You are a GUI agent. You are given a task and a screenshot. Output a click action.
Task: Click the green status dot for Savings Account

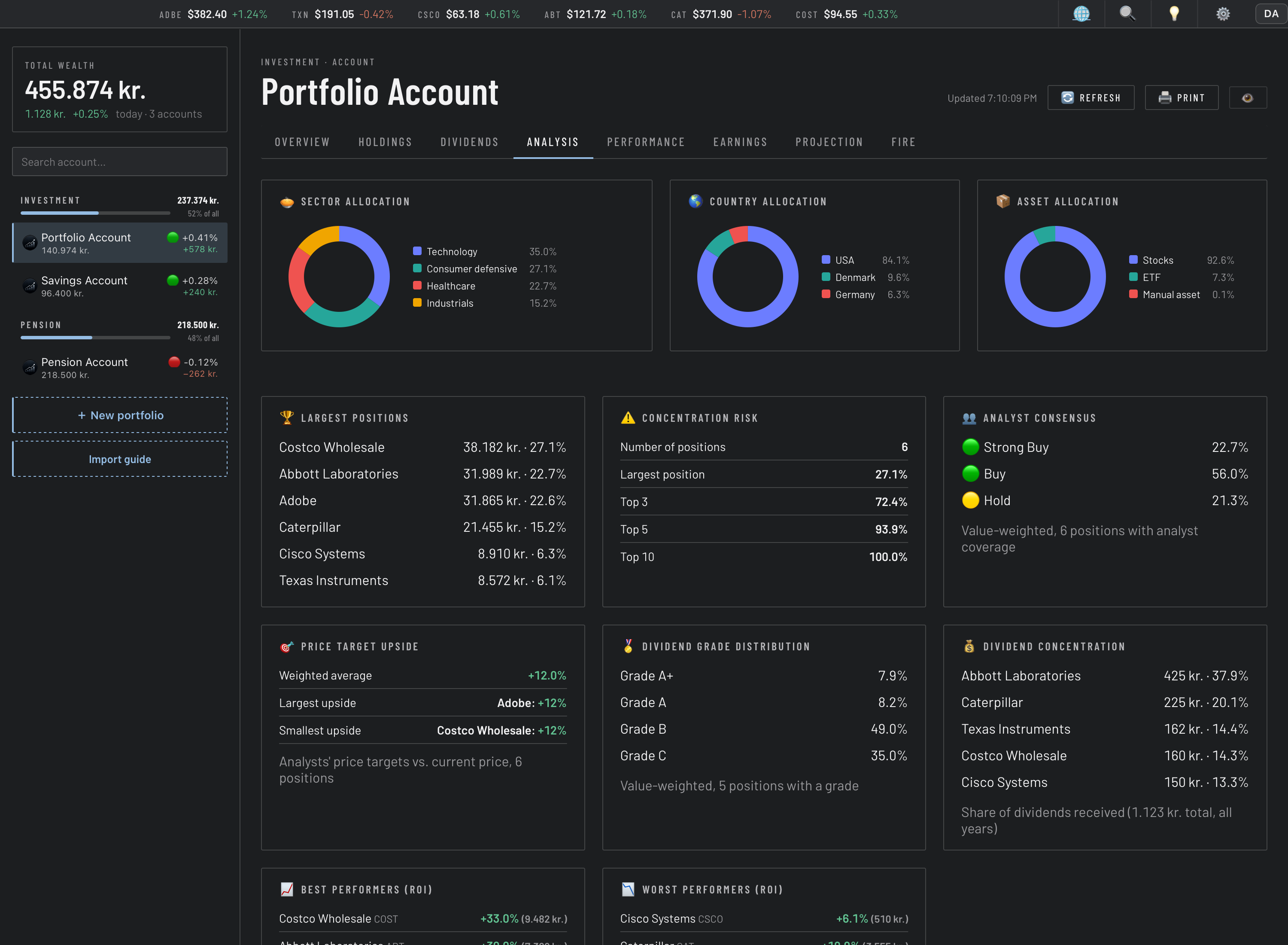point(173,280)
